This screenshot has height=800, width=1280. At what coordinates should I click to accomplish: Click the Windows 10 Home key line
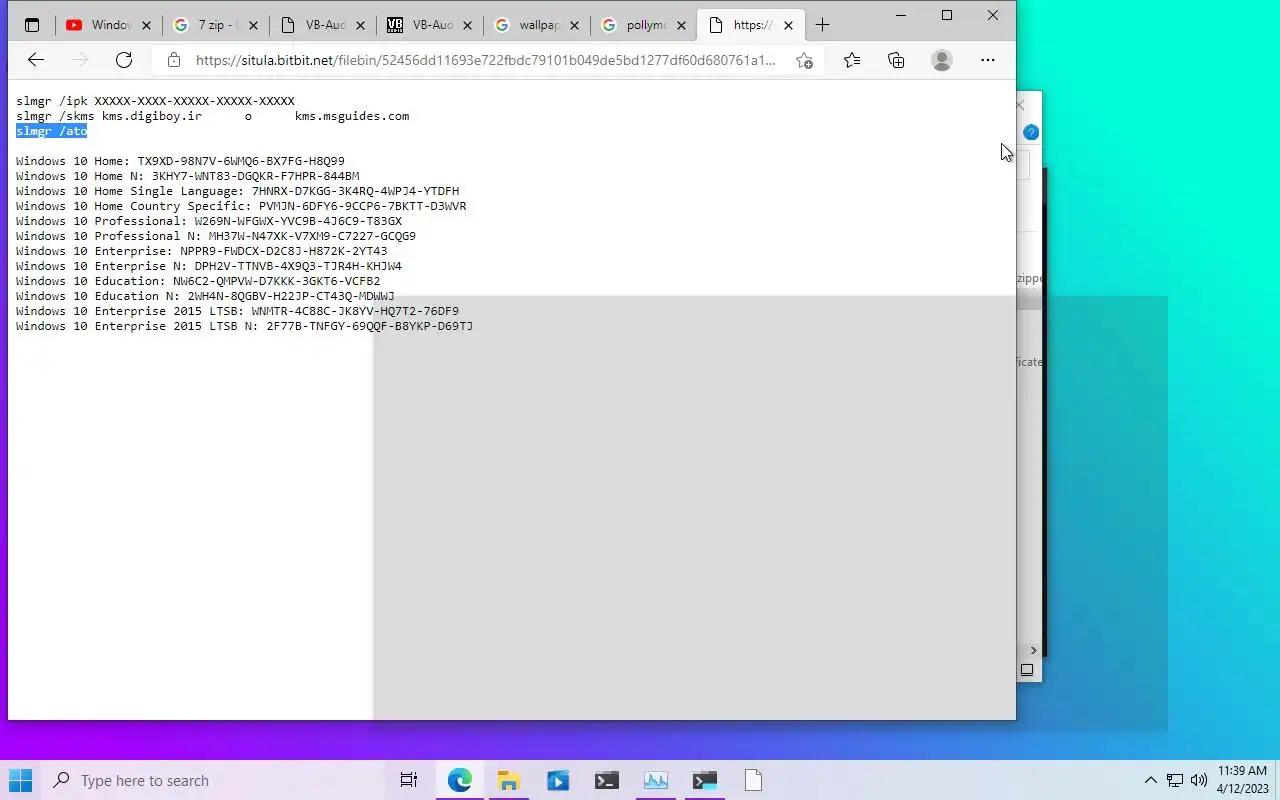click(180, 161)
